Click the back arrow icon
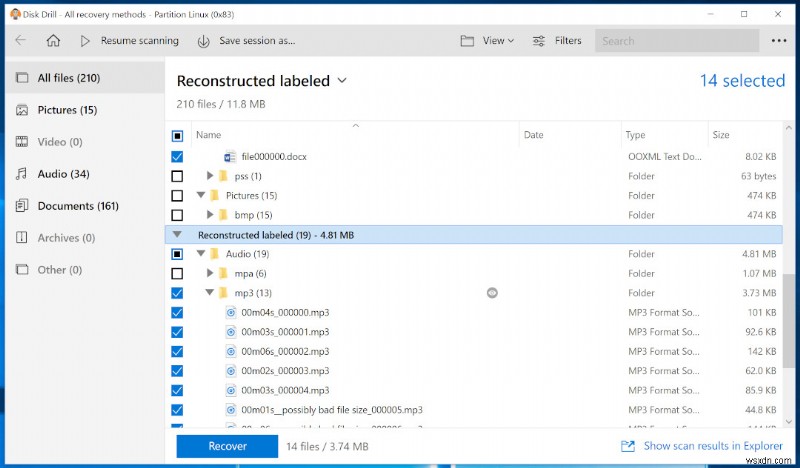 [x=21, y=41]
